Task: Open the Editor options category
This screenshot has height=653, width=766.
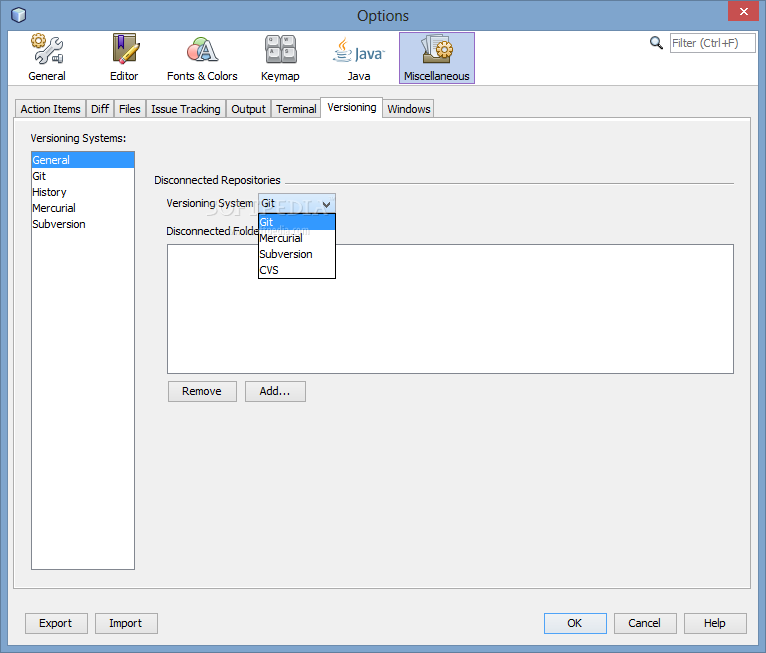Action: pos(124,58)
